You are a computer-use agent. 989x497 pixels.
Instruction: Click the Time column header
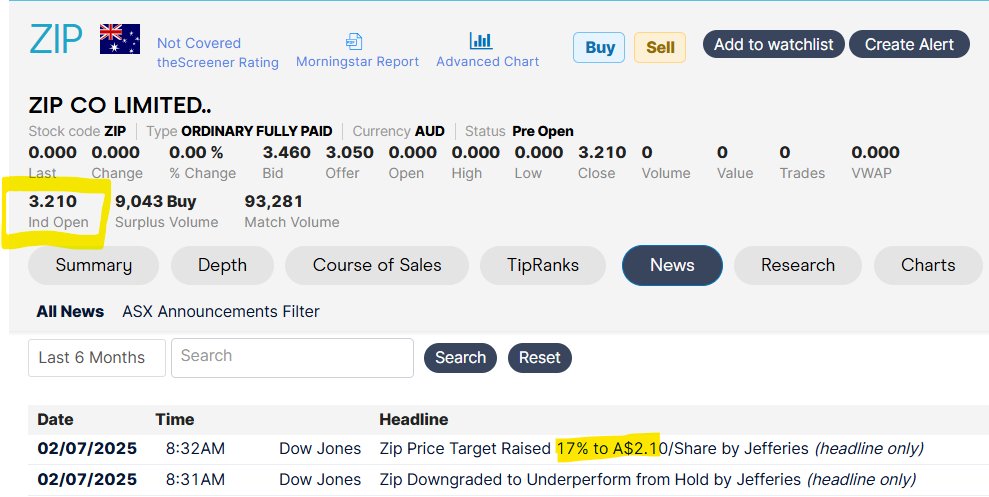[175, 419]
